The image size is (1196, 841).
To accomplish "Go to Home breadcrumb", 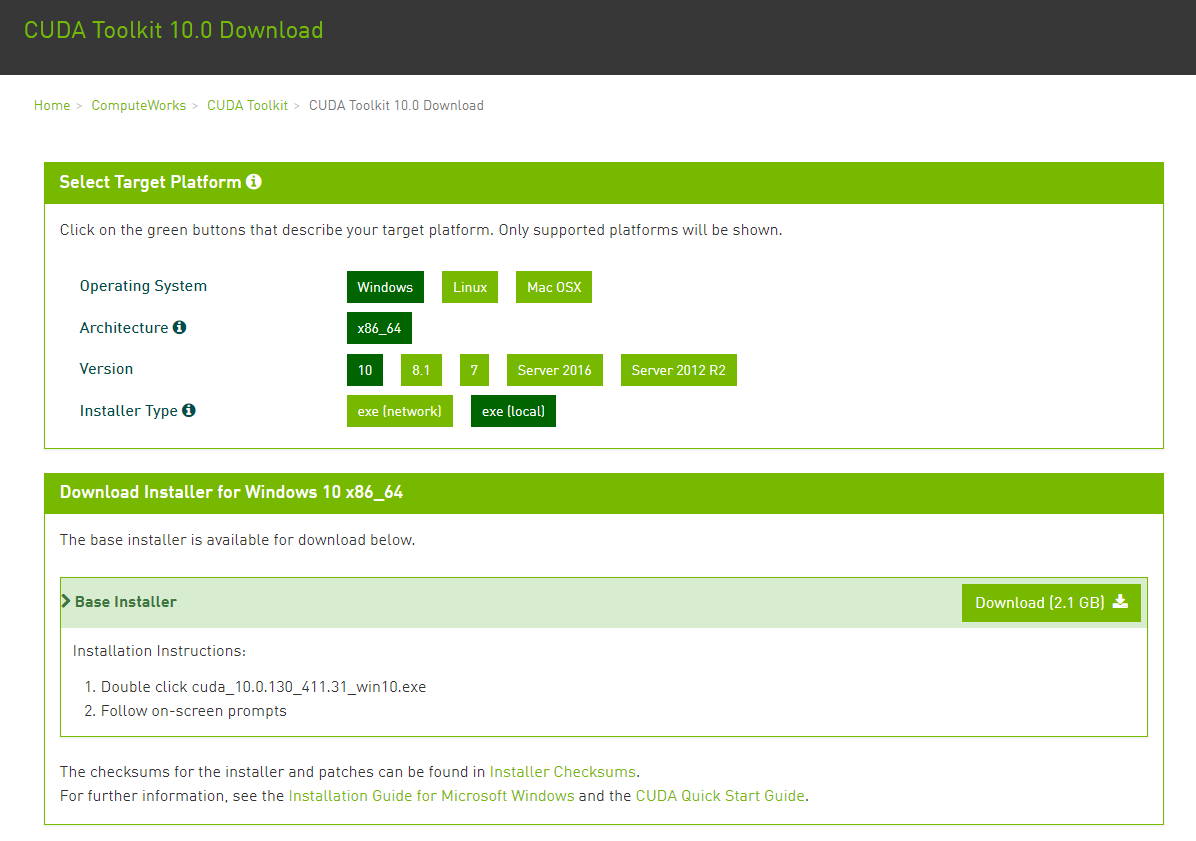I will click(52, 105).
